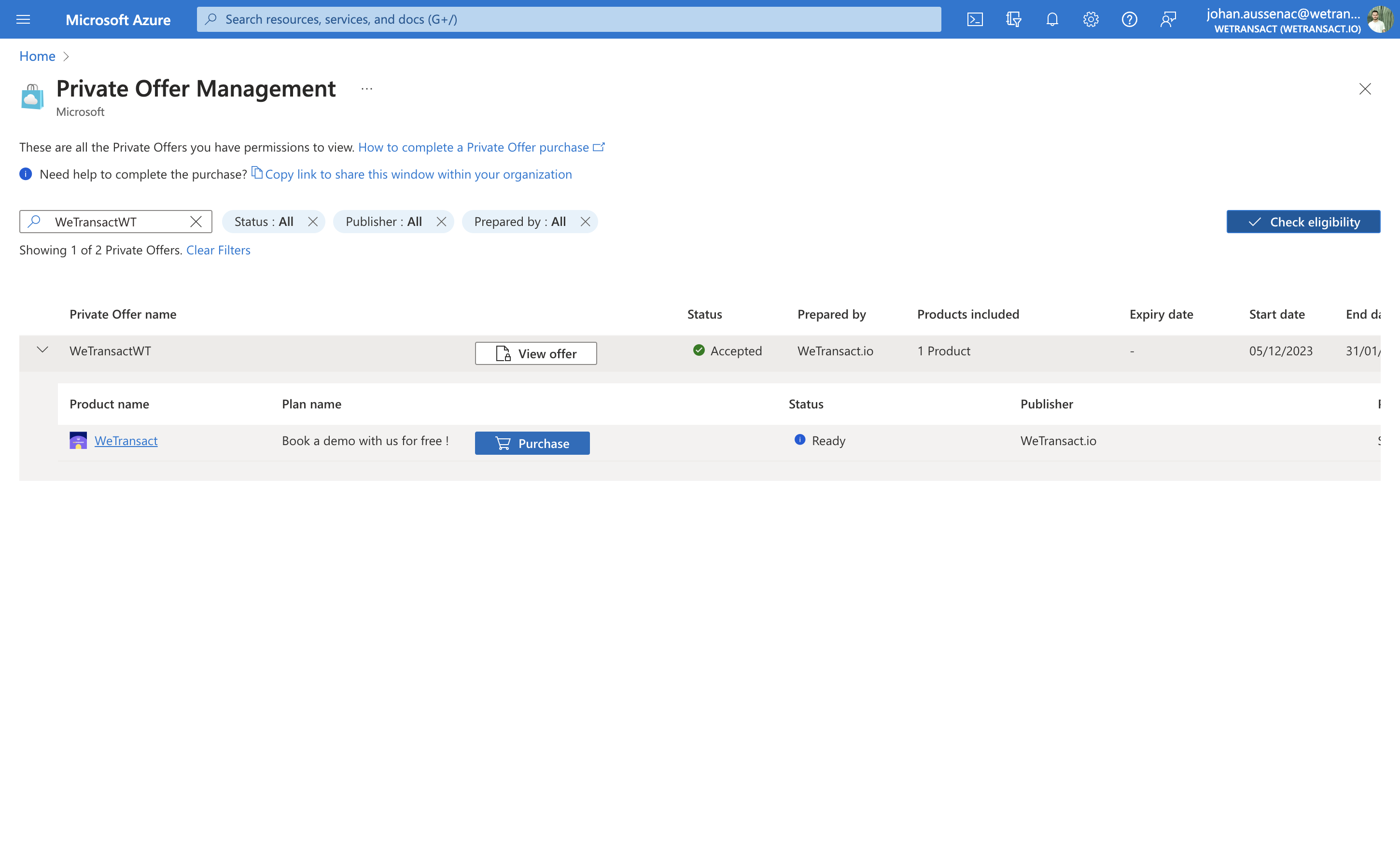1400x868 pixels.
Task: Click the Products included column header
Action: (x=968, y=314)
